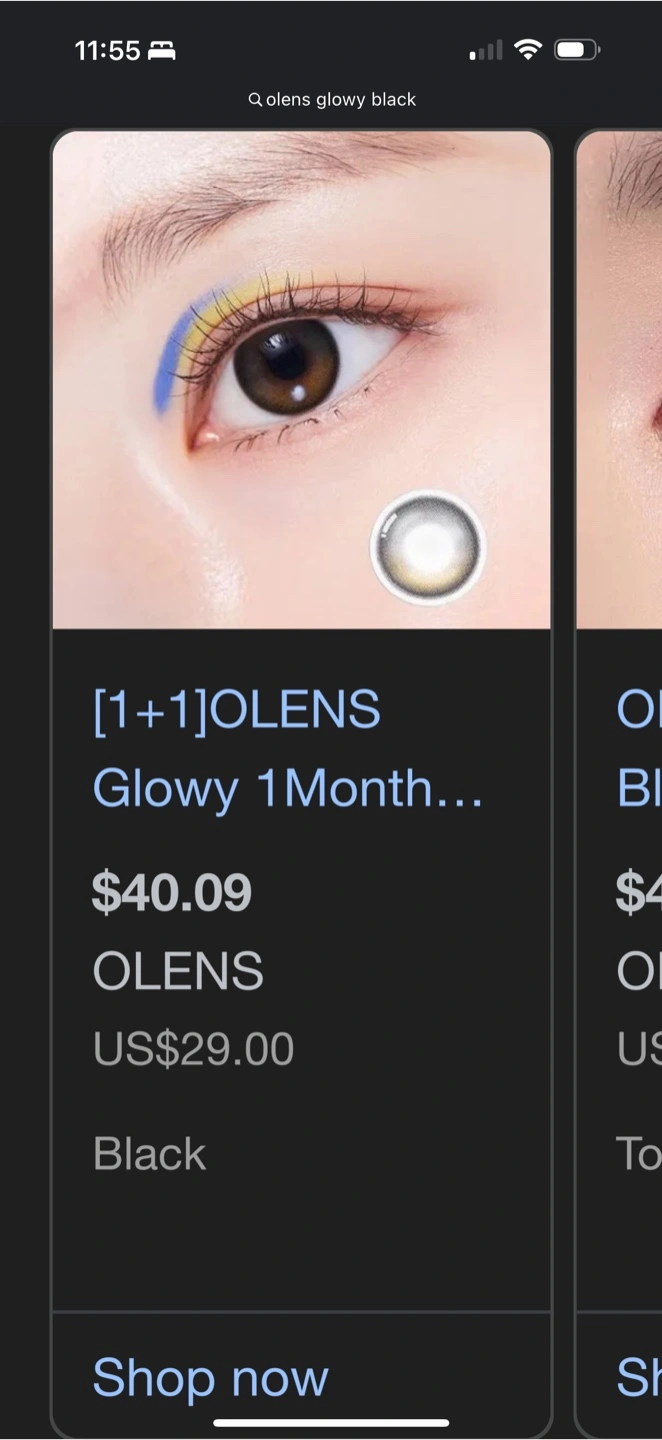Tap the white home indicator bar
This screenshot has width=662, height=1440.
(x=331, y=1423)
